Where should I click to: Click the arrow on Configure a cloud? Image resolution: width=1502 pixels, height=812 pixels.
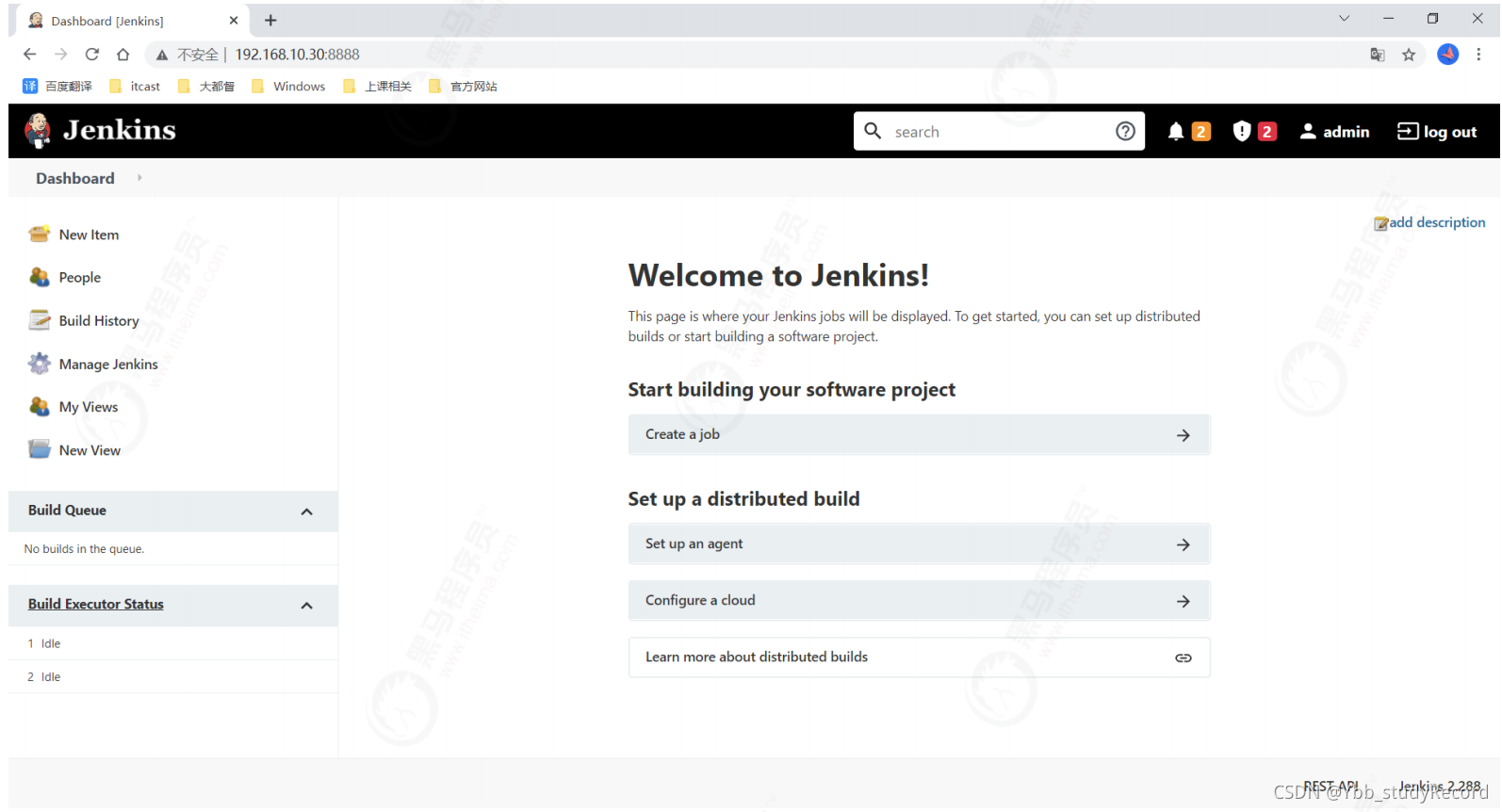point(1184,601)
